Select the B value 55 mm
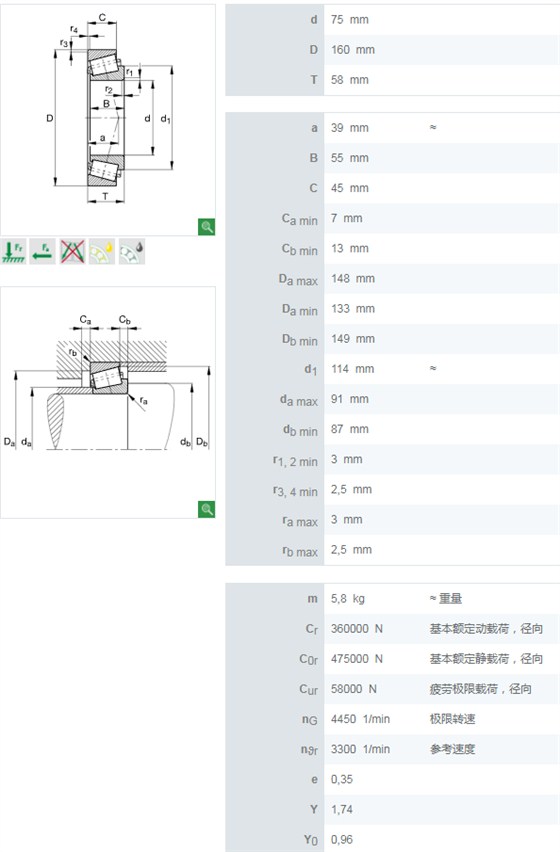The width and height of the screenshot is (560, 852). [350, 158]
